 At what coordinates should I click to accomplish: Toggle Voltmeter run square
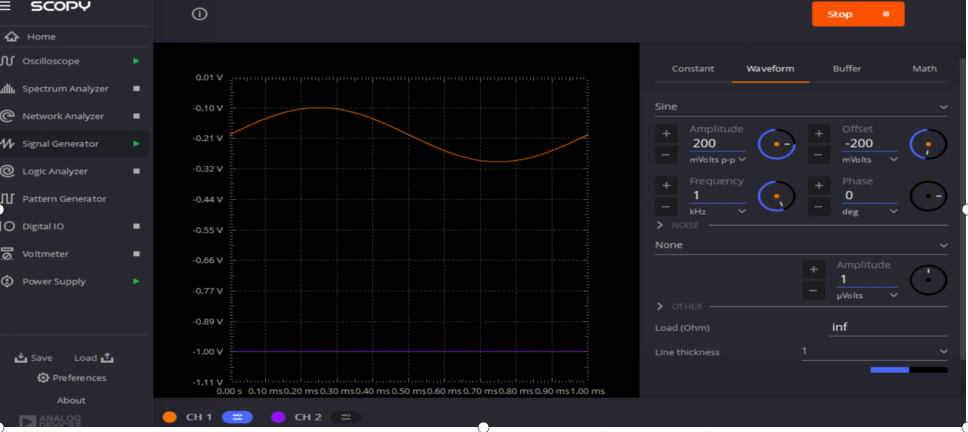(136, 254)
